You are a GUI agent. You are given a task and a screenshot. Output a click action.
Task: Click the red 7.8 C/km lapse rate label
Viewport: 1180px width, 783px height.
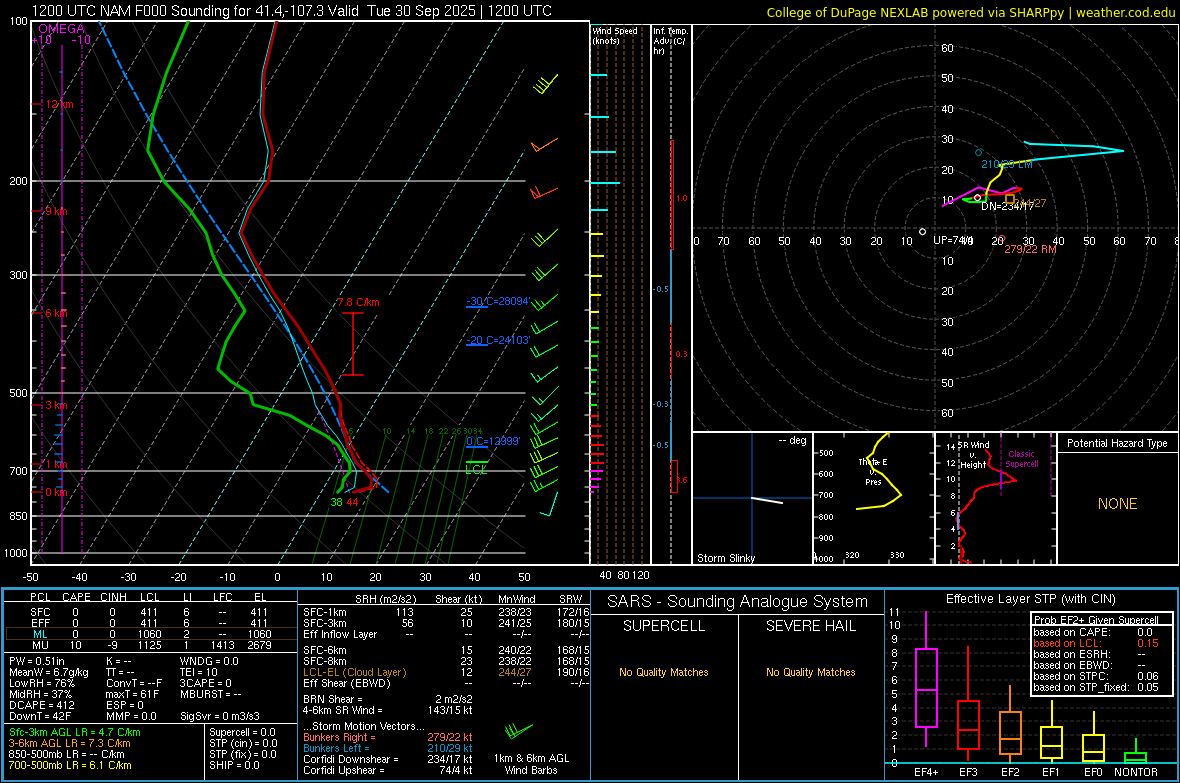357,303
